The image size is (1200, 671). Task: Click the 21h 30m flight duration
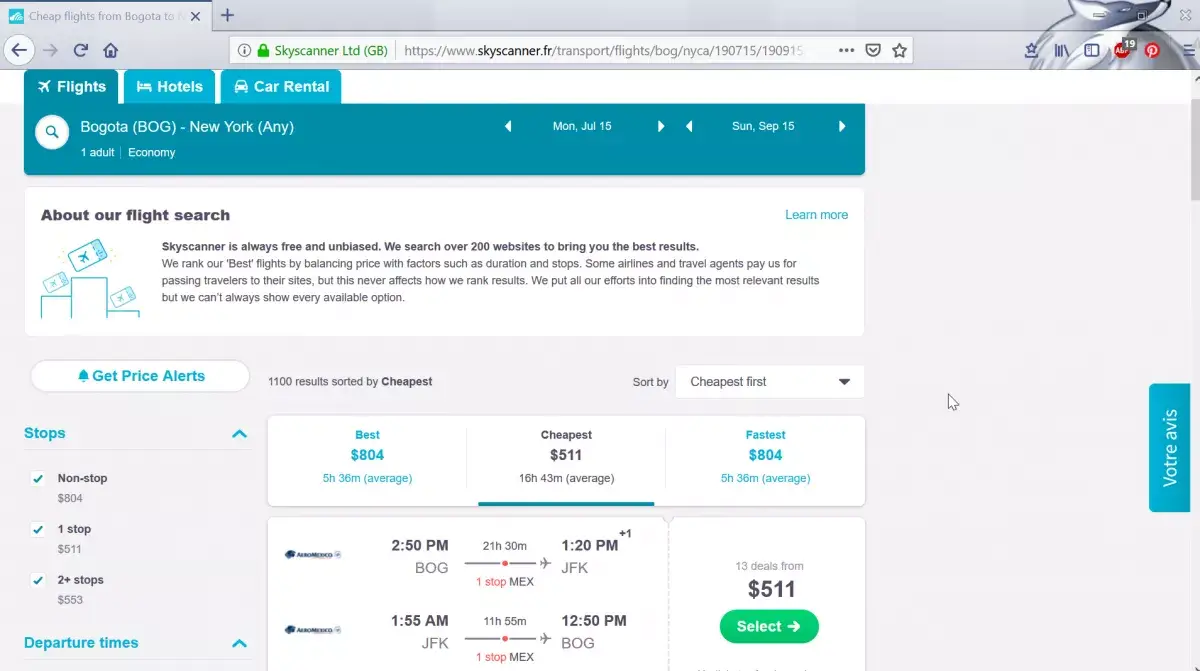pos(505,546)
